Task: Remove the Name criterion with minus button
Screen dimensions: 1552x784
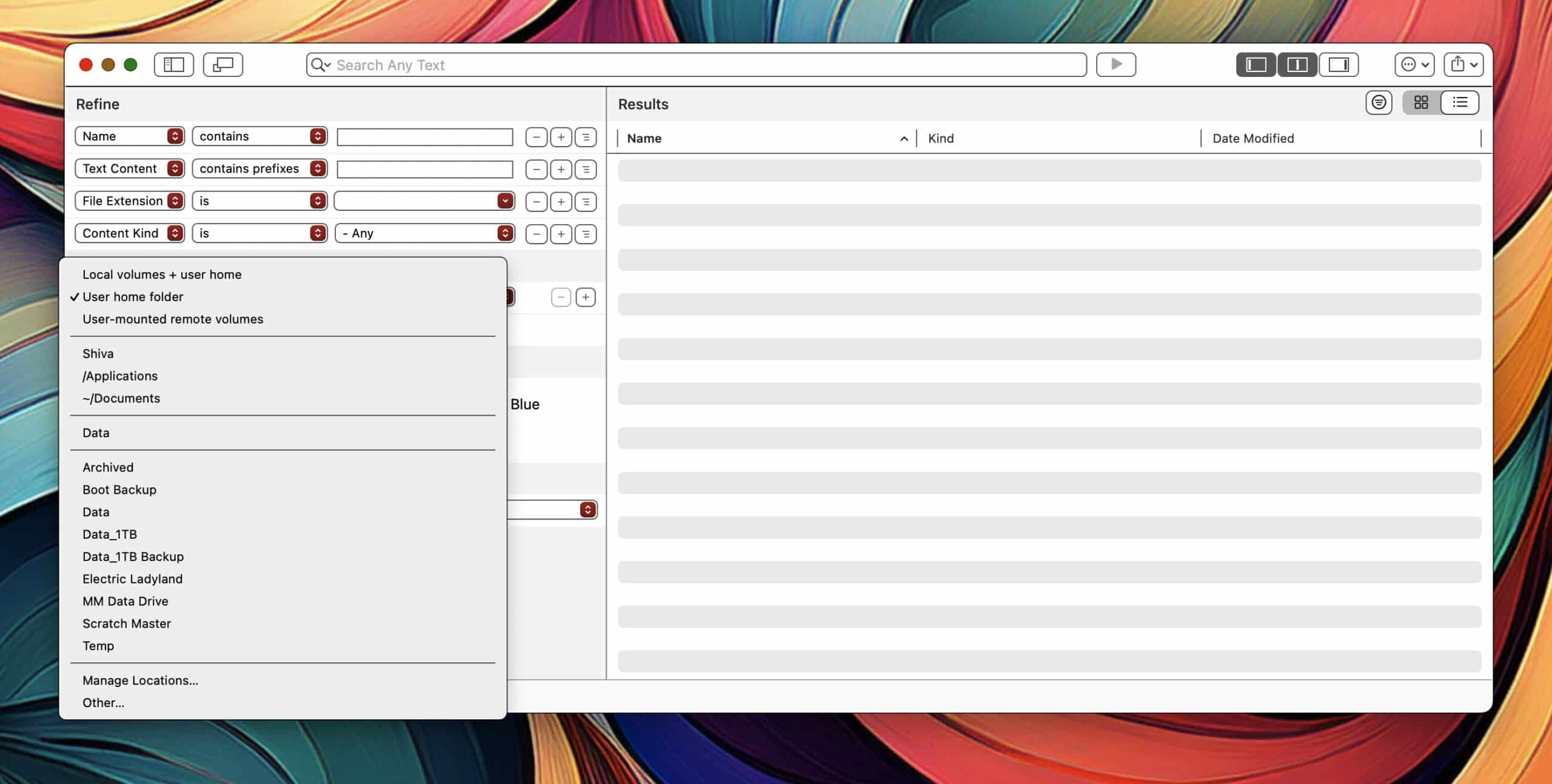Action: [x=536, y=137]
